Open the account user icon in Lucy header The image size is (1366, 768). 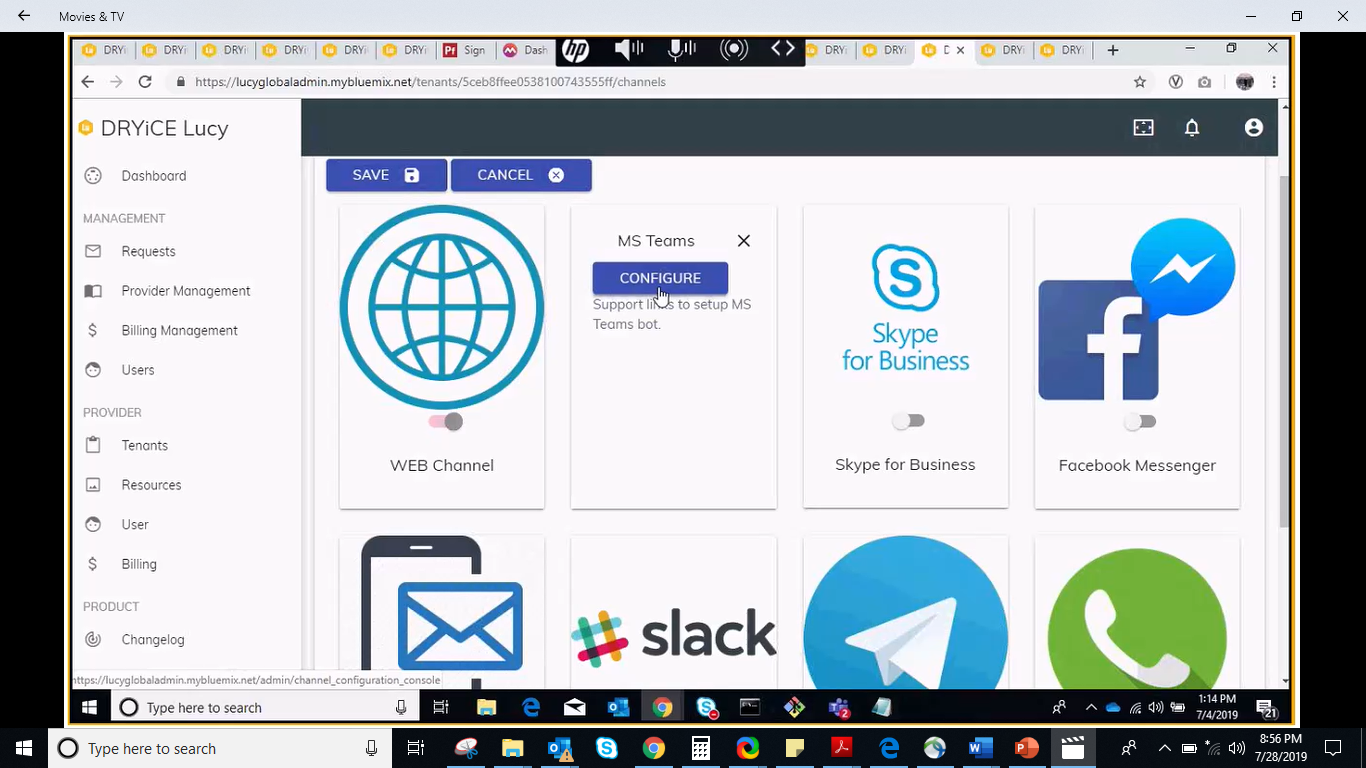click(x=1254, y=128)
